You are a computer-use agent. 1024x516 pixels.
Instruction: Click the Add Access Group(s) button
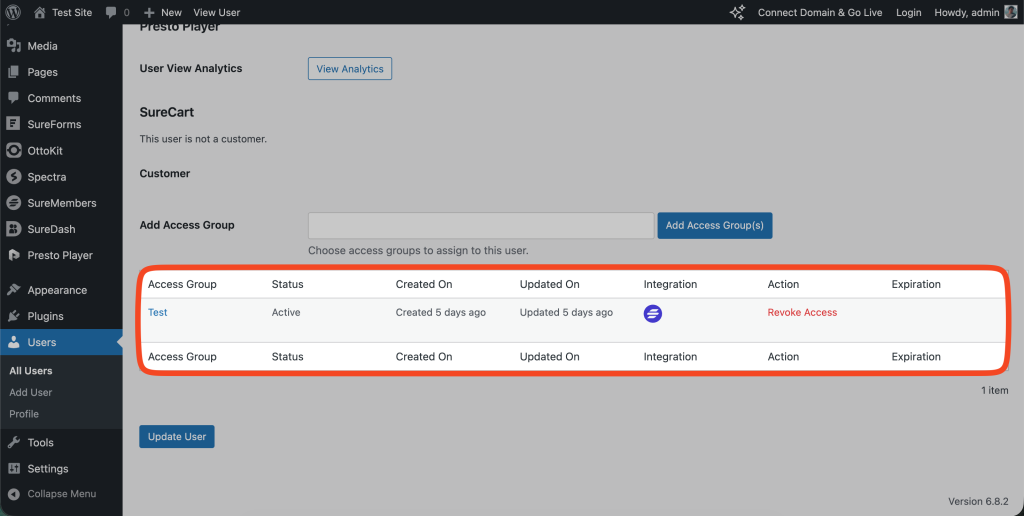point(714,225)
